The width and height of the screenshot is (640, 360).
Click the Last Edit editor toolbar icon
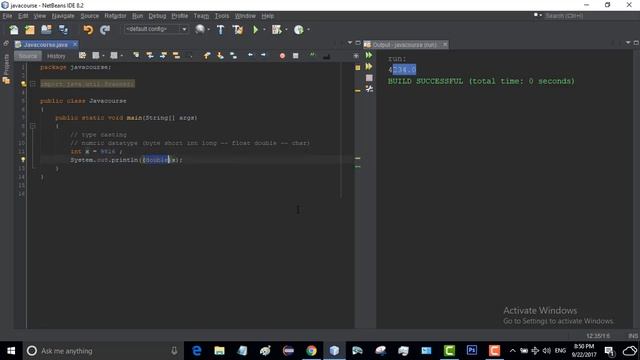(x=82, y=56)
